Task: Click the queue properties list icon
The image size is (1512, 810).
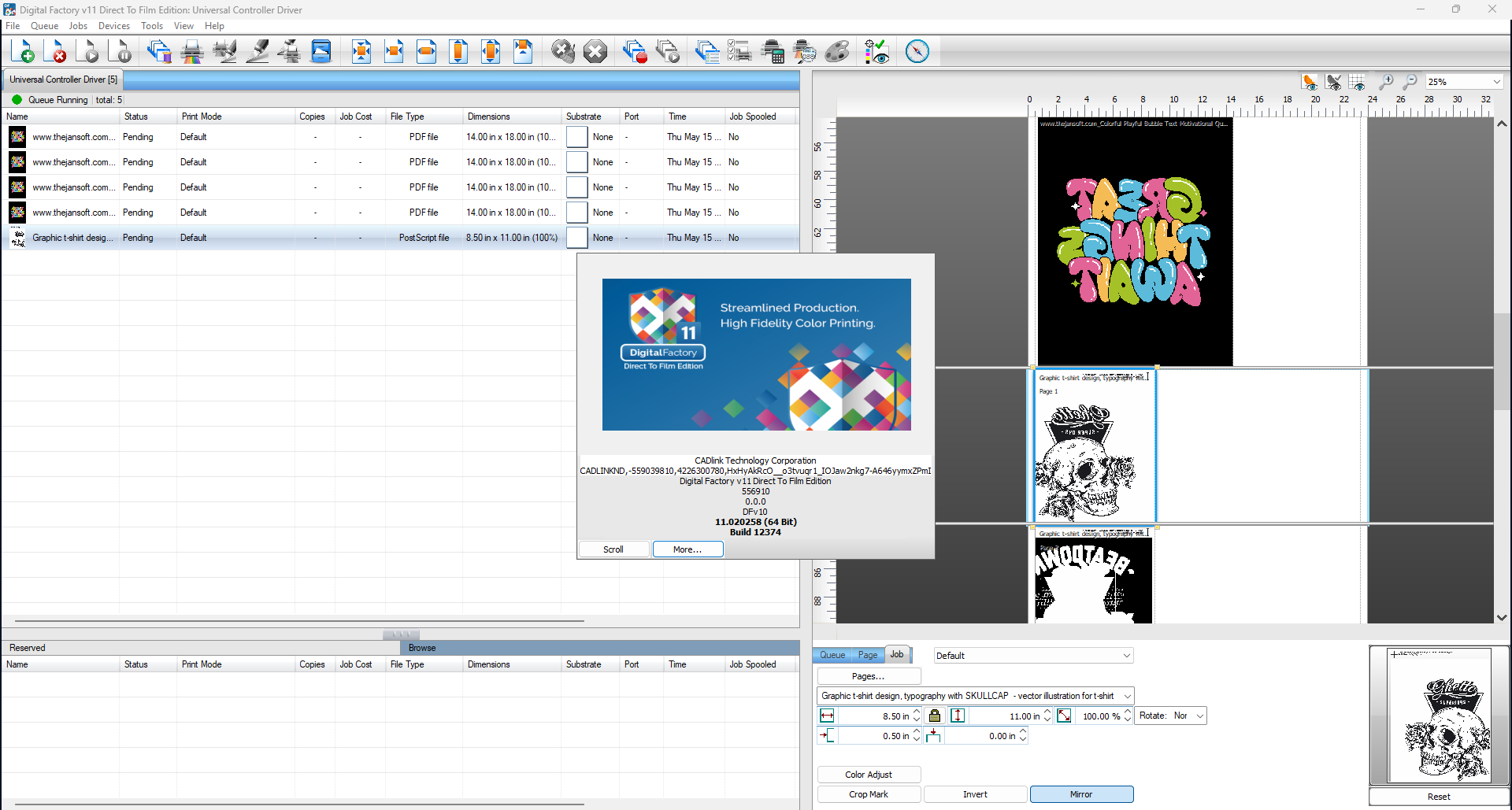Action: (707, 51)
